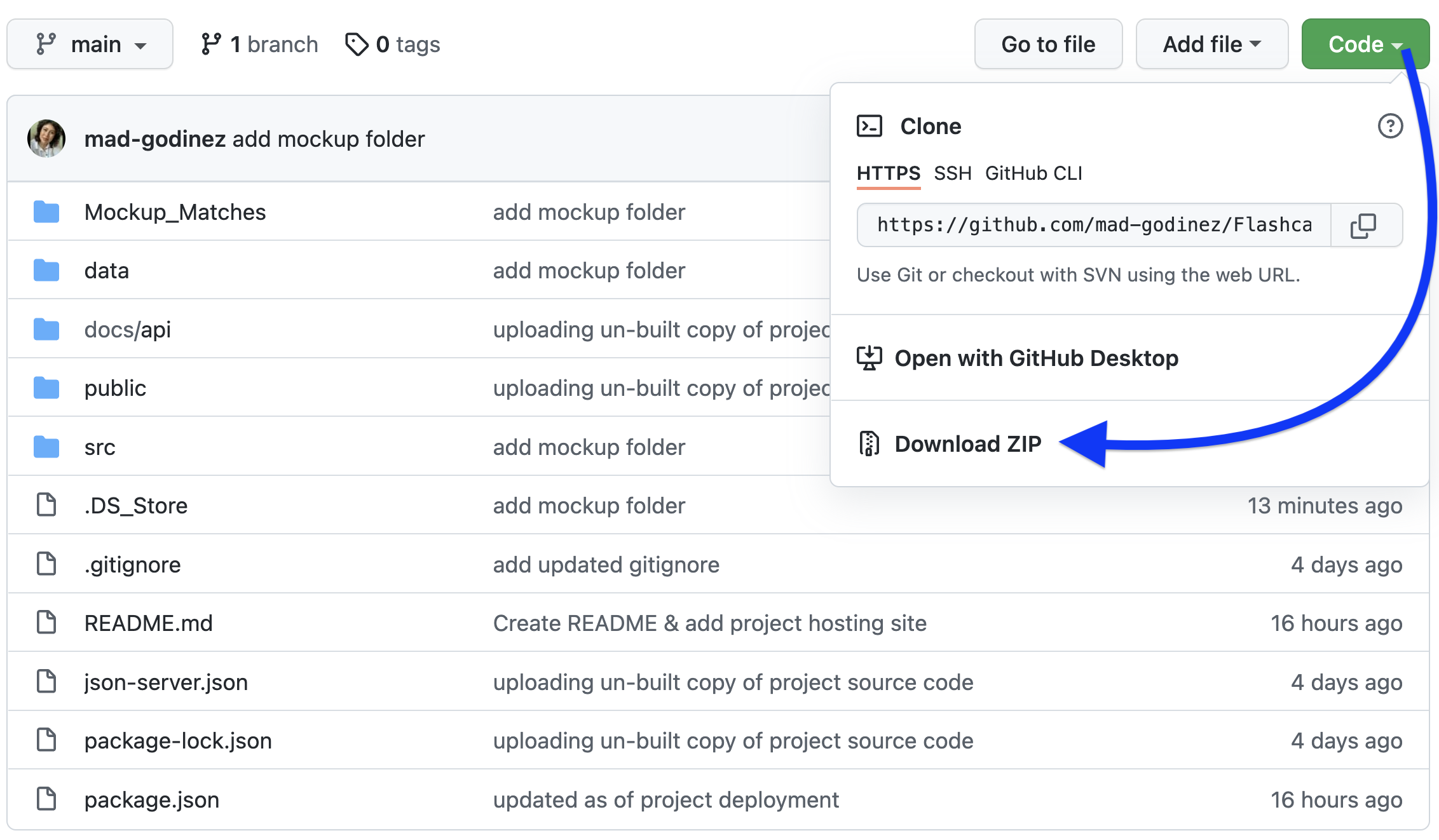The height and width of the screenshot is (840, 1439).
Task: Select Download ZIP from the menu
Action: pyautogui.click(x=968, y=444)
